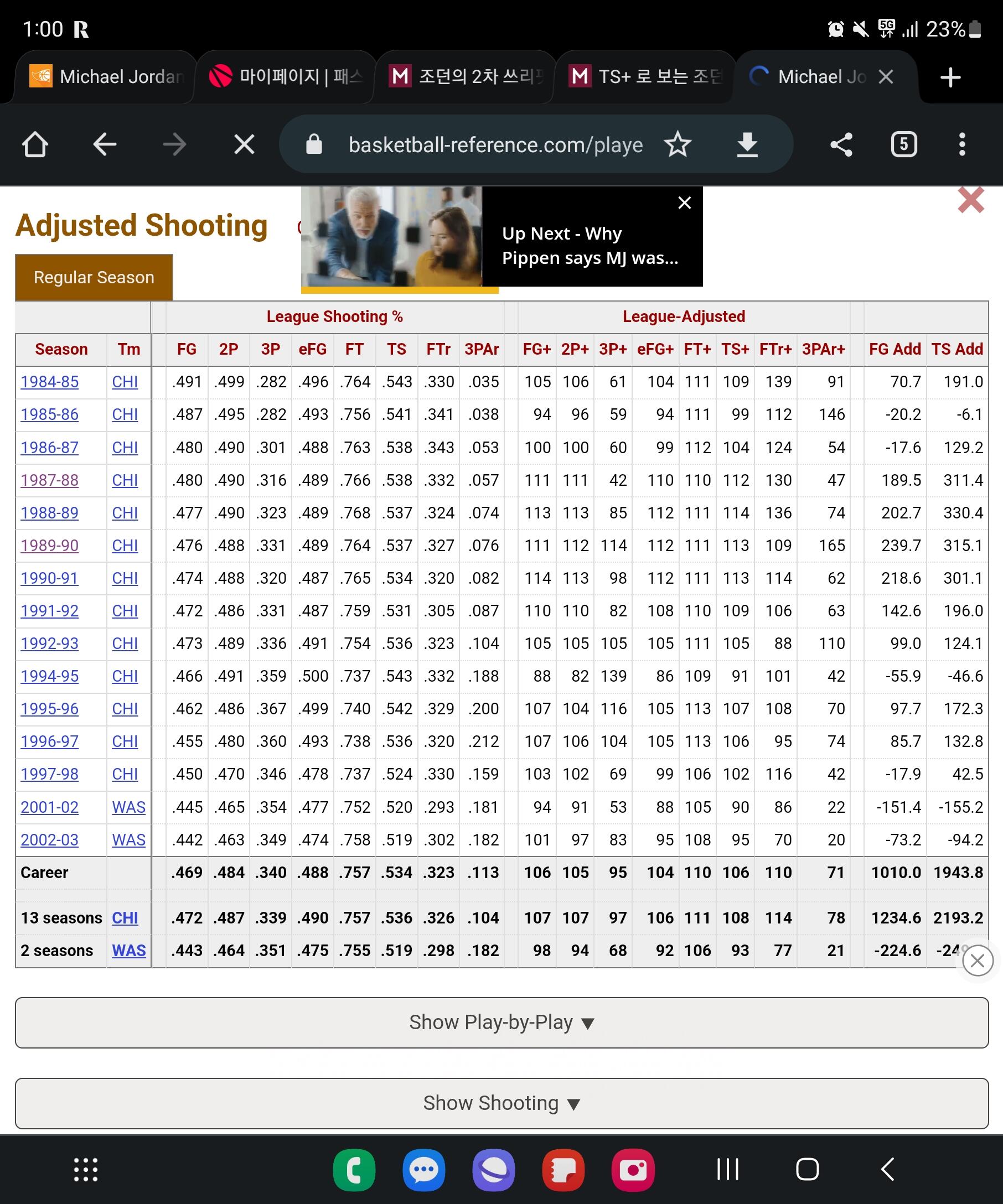This screenshot has height=1204, width=1003.
Task: Tap the alarm icon in status bar
Action: click(x=836, y=29)
